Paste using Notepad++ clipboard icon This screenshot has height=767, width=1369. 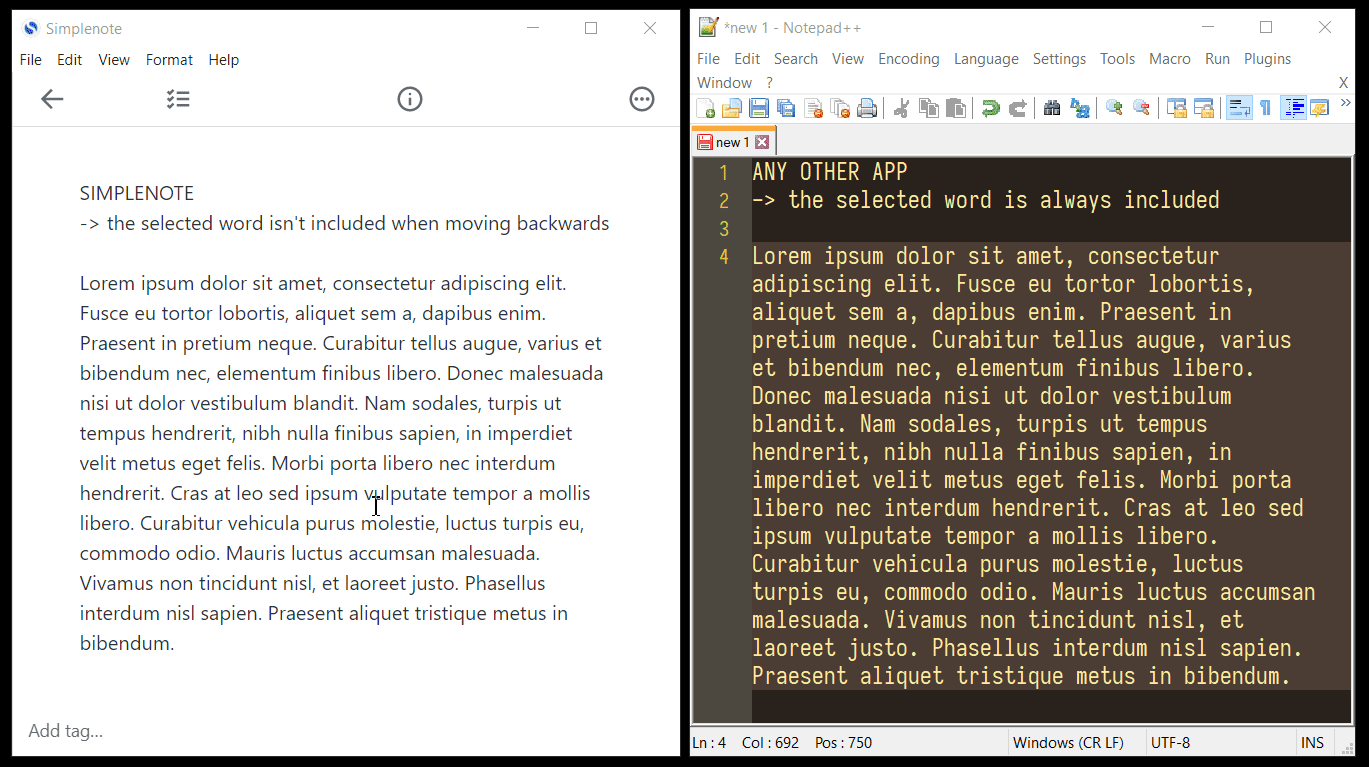pyautogui.click(x=955, y=108)
